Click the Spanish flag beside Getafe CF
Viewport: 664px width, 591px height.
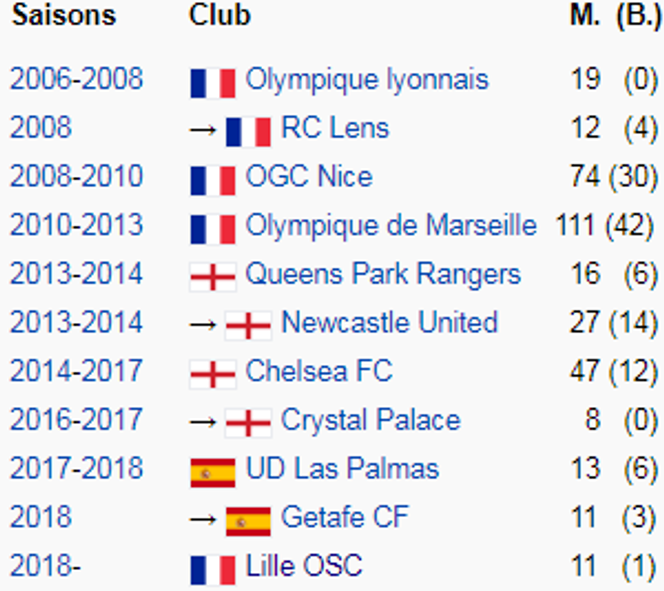(x=248, y=521)
